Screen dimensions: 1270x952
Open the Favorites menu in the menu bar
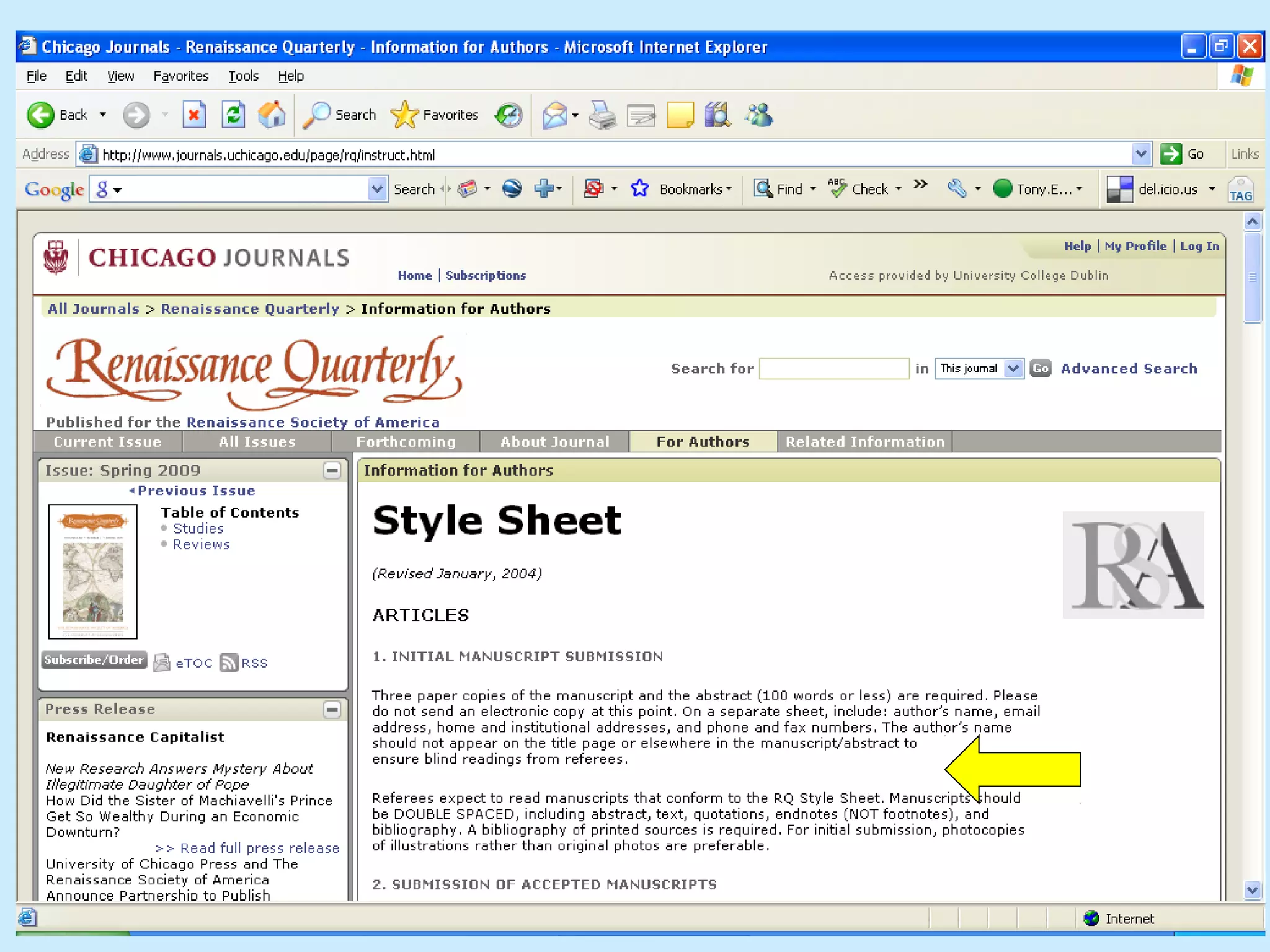pyautogui.click(x=180, y=76)
